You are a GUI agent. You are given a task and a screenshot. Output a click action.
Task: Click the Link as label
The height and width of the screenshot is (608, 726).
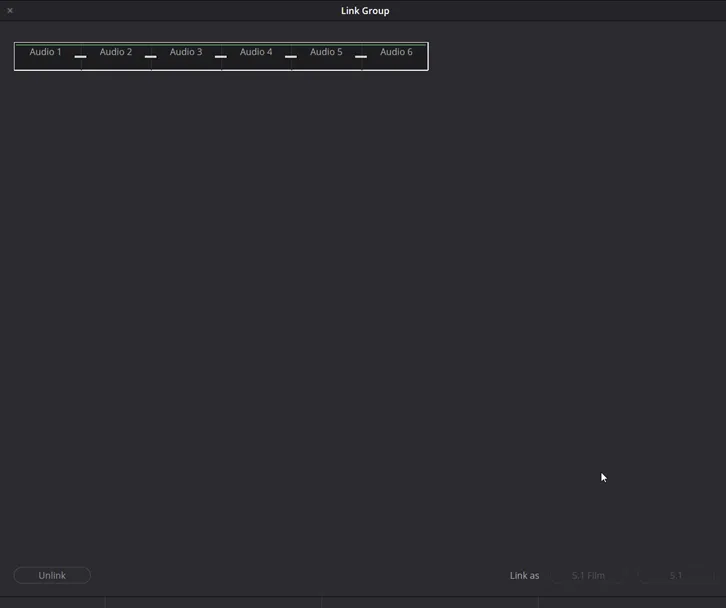[525, 576]
